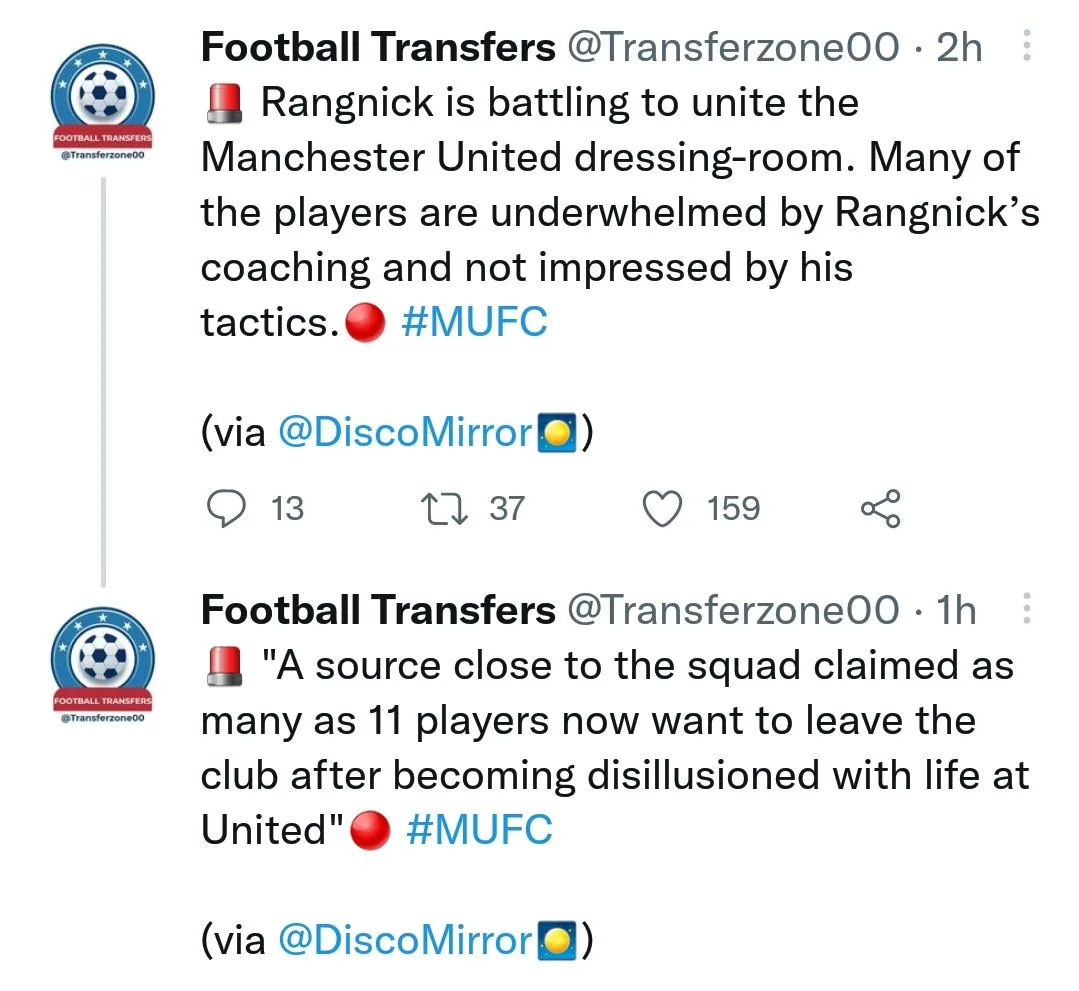Image resolution: width=1079 pixels, height=991 pixels.
Task: Click Football Transfers name on first tweet
Action: 378,47
